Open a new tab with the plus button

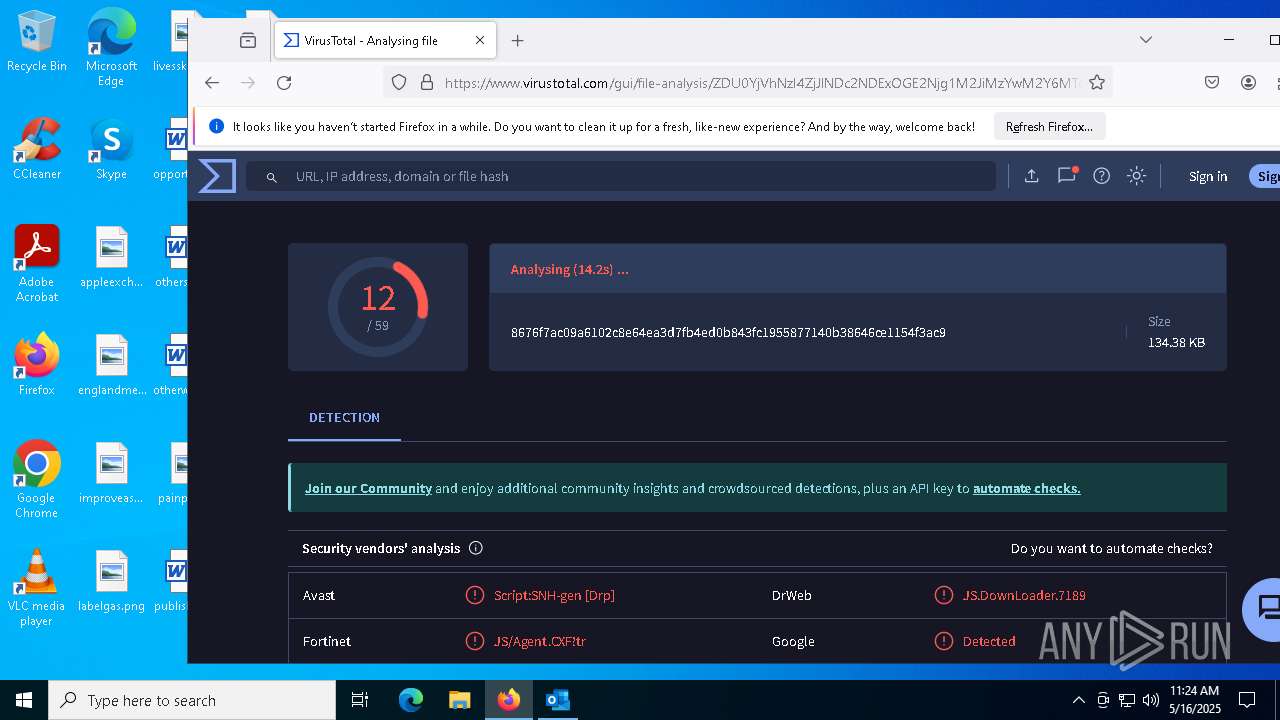pyautogui.click(x=517, y=41)
